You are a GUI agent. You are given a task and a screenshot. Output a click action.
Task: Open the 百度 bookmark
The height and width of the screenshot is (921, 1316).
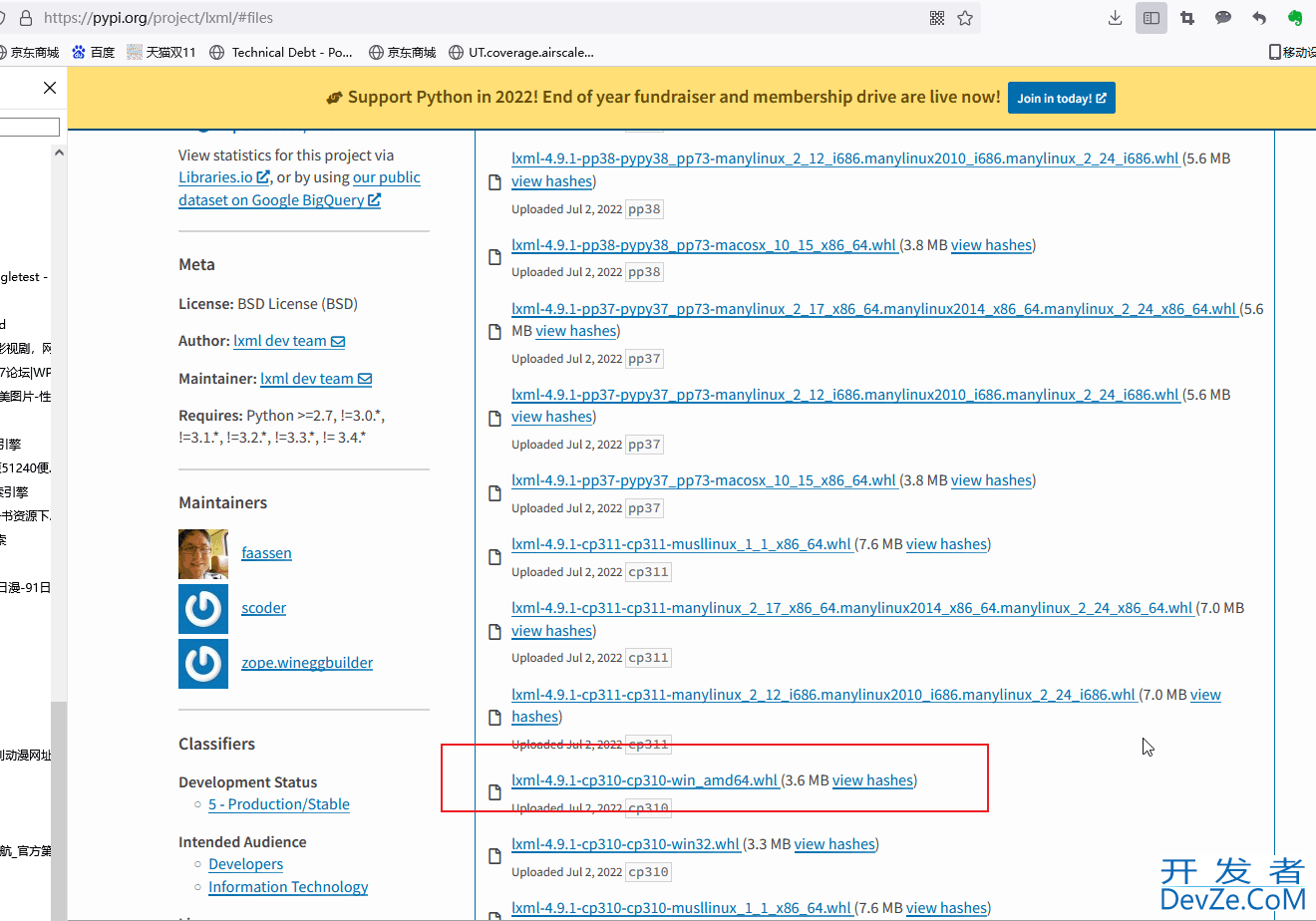coord(93,52)
